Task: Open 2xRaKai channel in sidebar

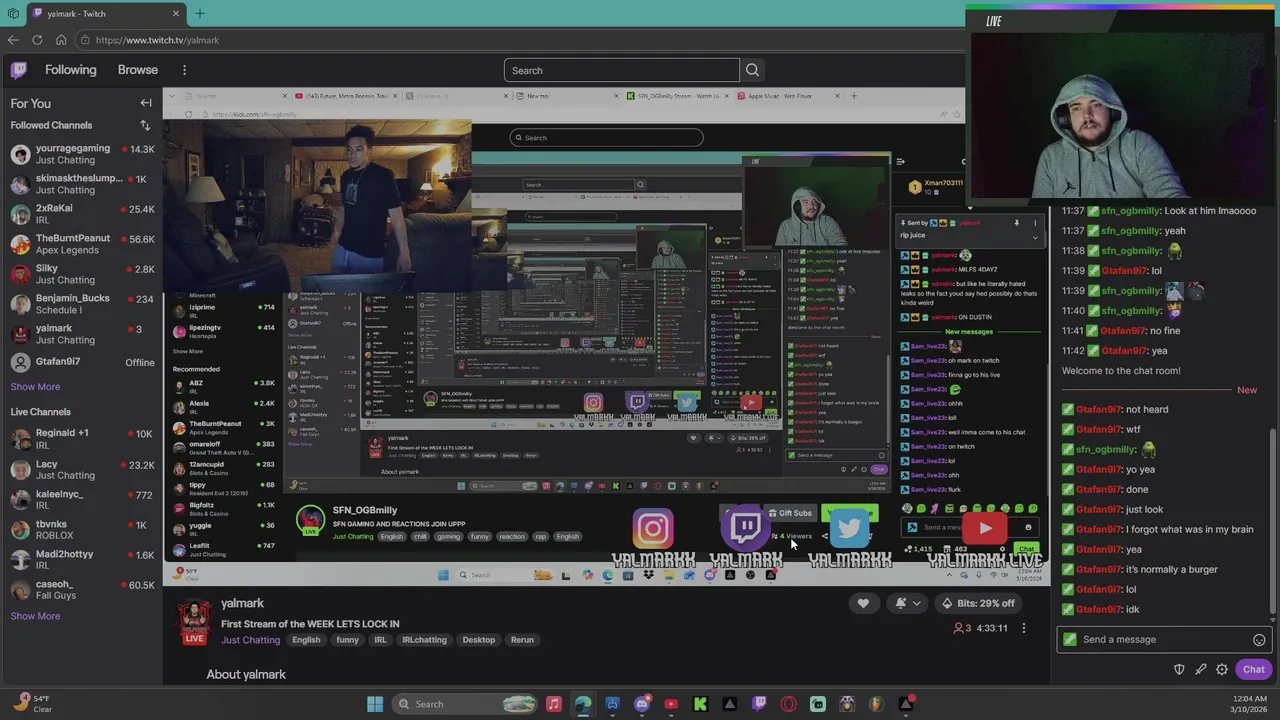Action: (x=81, y=214)
